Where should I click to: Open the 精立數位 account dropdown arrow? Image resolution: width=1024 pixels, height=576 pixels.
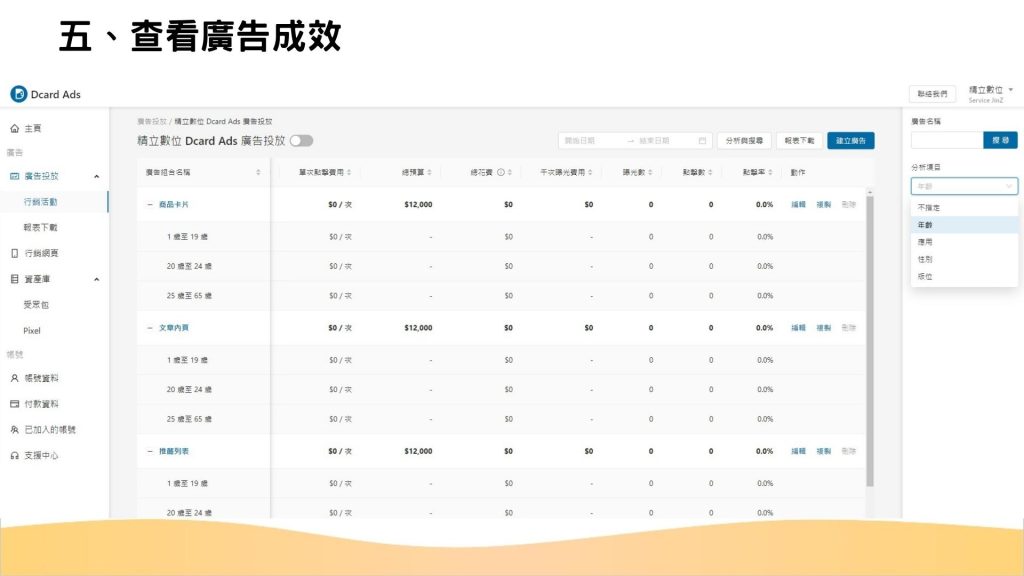coord(1010,89)
